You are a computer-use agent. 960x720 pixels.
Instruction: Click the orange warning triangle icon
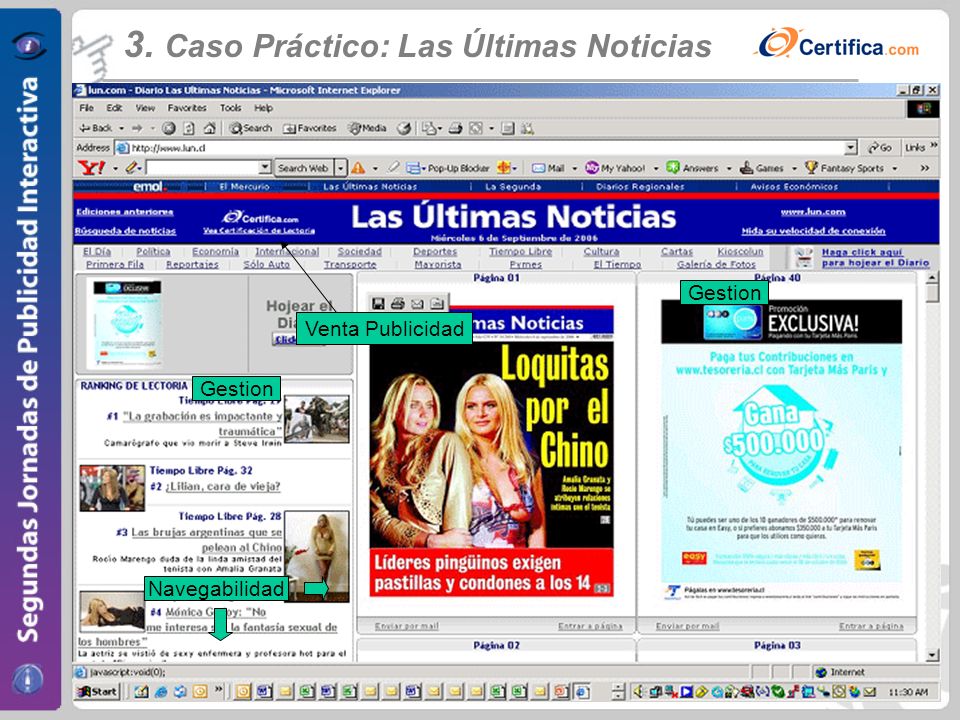(358, 167)
